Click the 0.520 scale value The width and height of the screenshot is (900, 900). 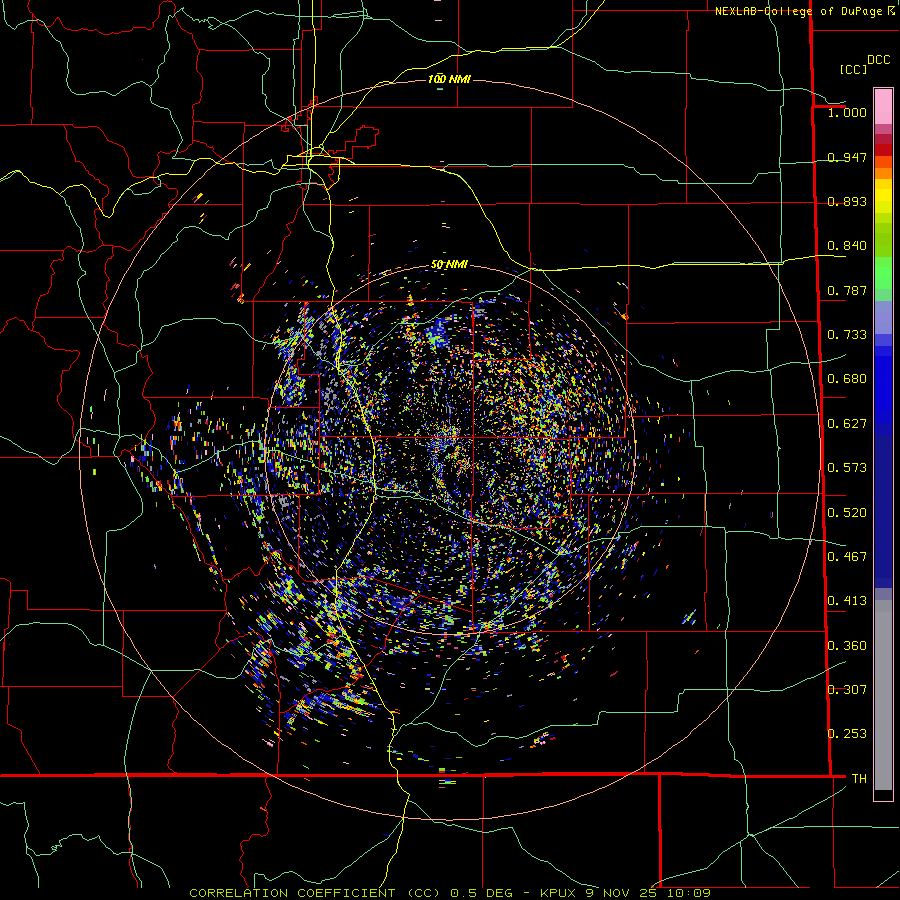(847, 513)
